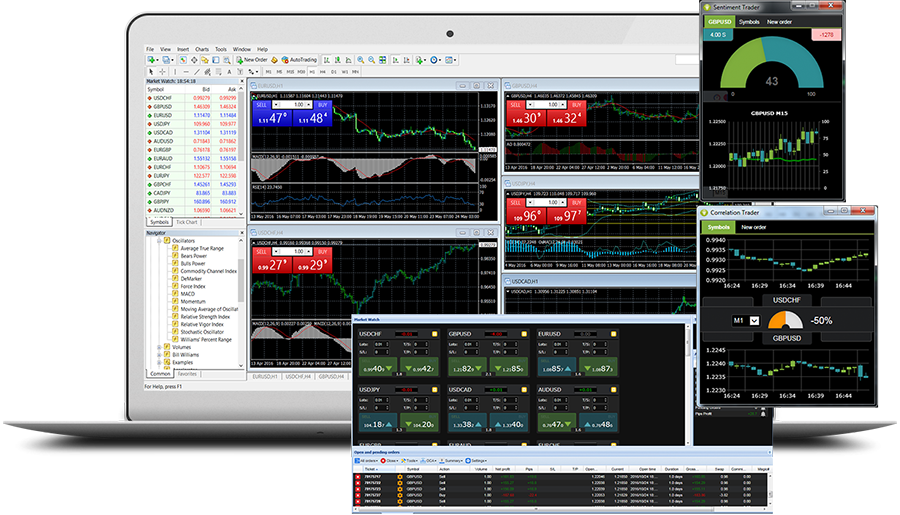Toggle the Terminal window icon
Image resolution: width=900 pixels, height=515 pixels.
(216, 60)
